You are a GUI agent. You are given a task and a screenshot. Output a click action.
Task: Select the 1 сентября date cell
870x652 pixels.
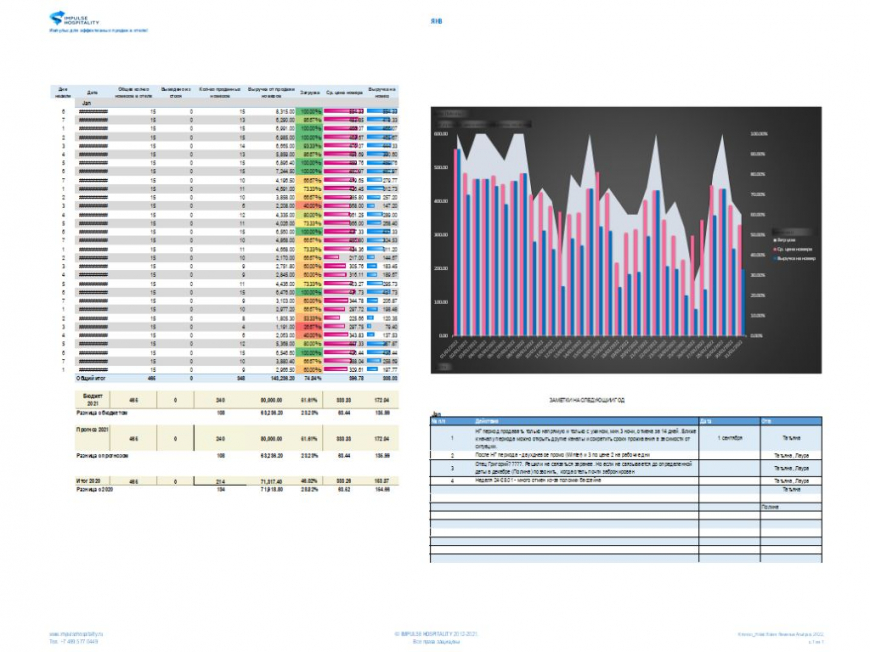[x=730, y=438]
